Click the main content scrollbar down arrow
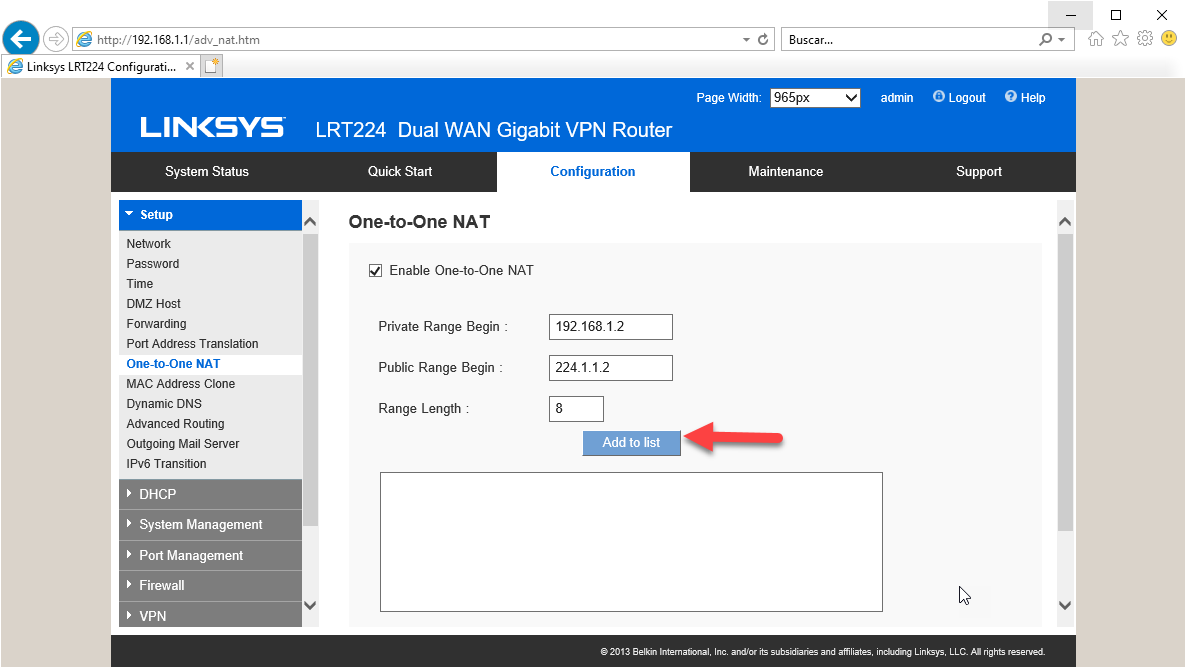Image resolution: width=1186 pixels, height=668 pixels. click(1064, 606)
